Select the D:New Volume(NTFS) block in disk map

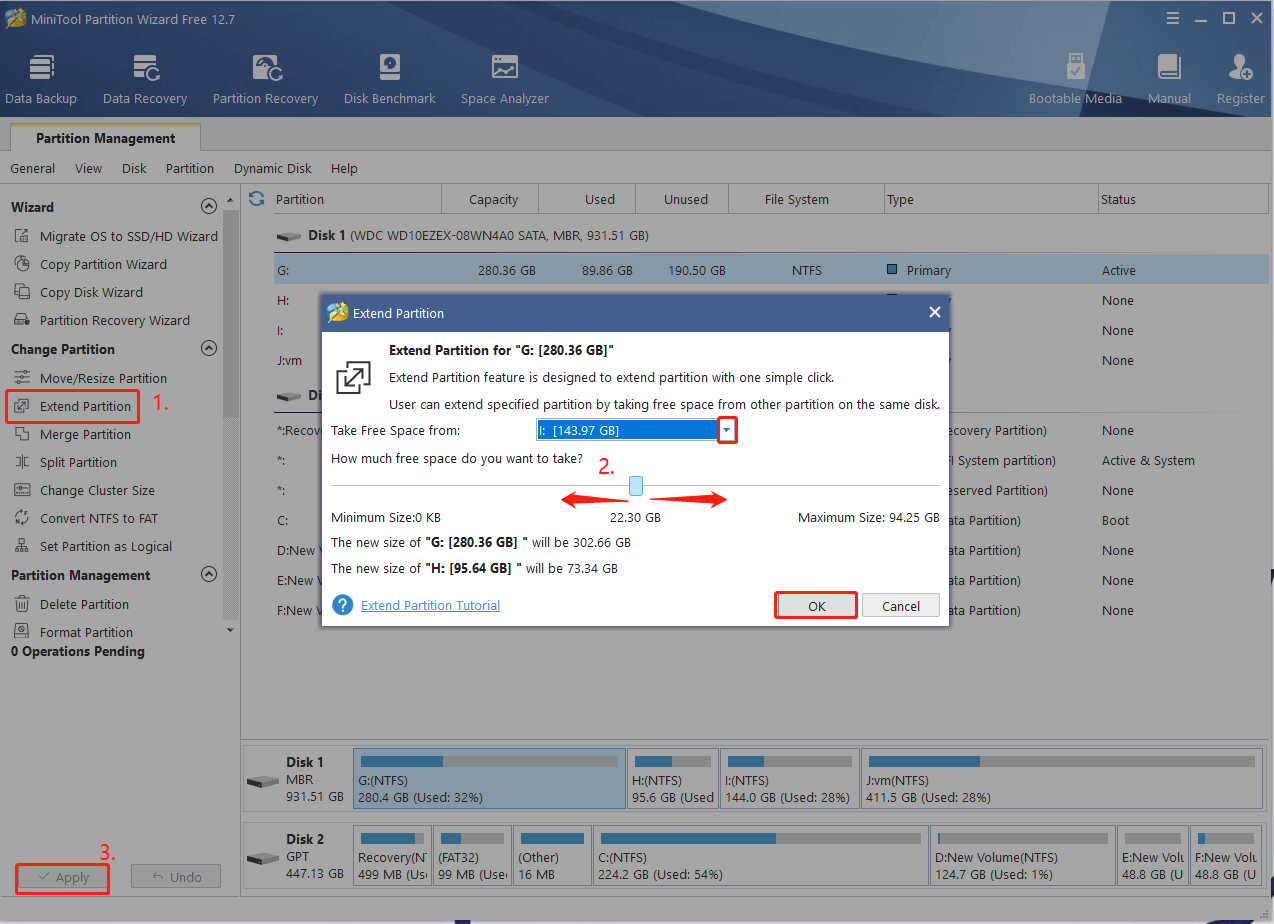1021,855
